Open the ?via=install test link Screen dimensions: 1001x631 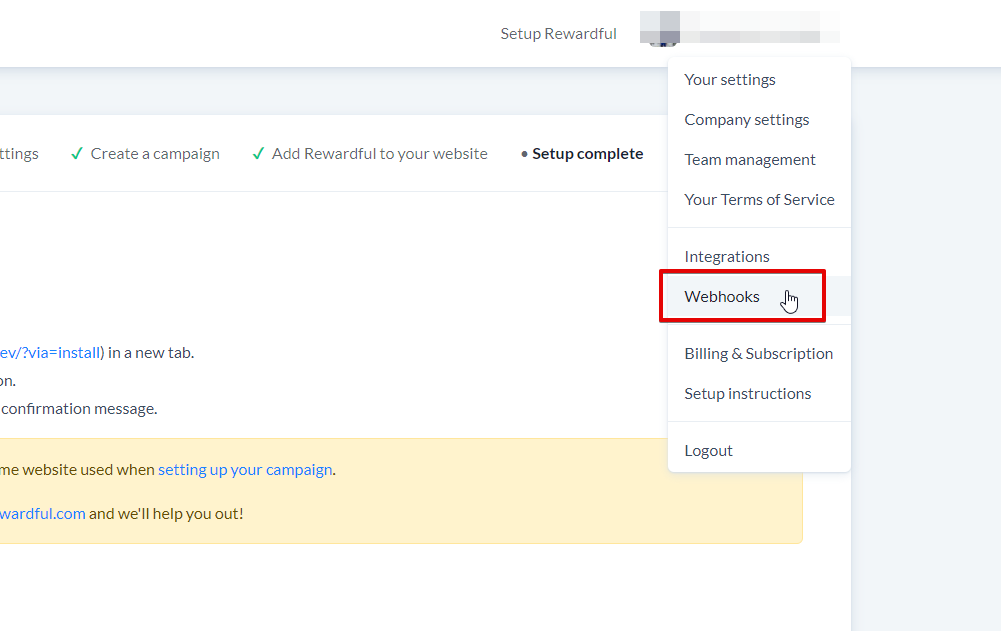50,353
